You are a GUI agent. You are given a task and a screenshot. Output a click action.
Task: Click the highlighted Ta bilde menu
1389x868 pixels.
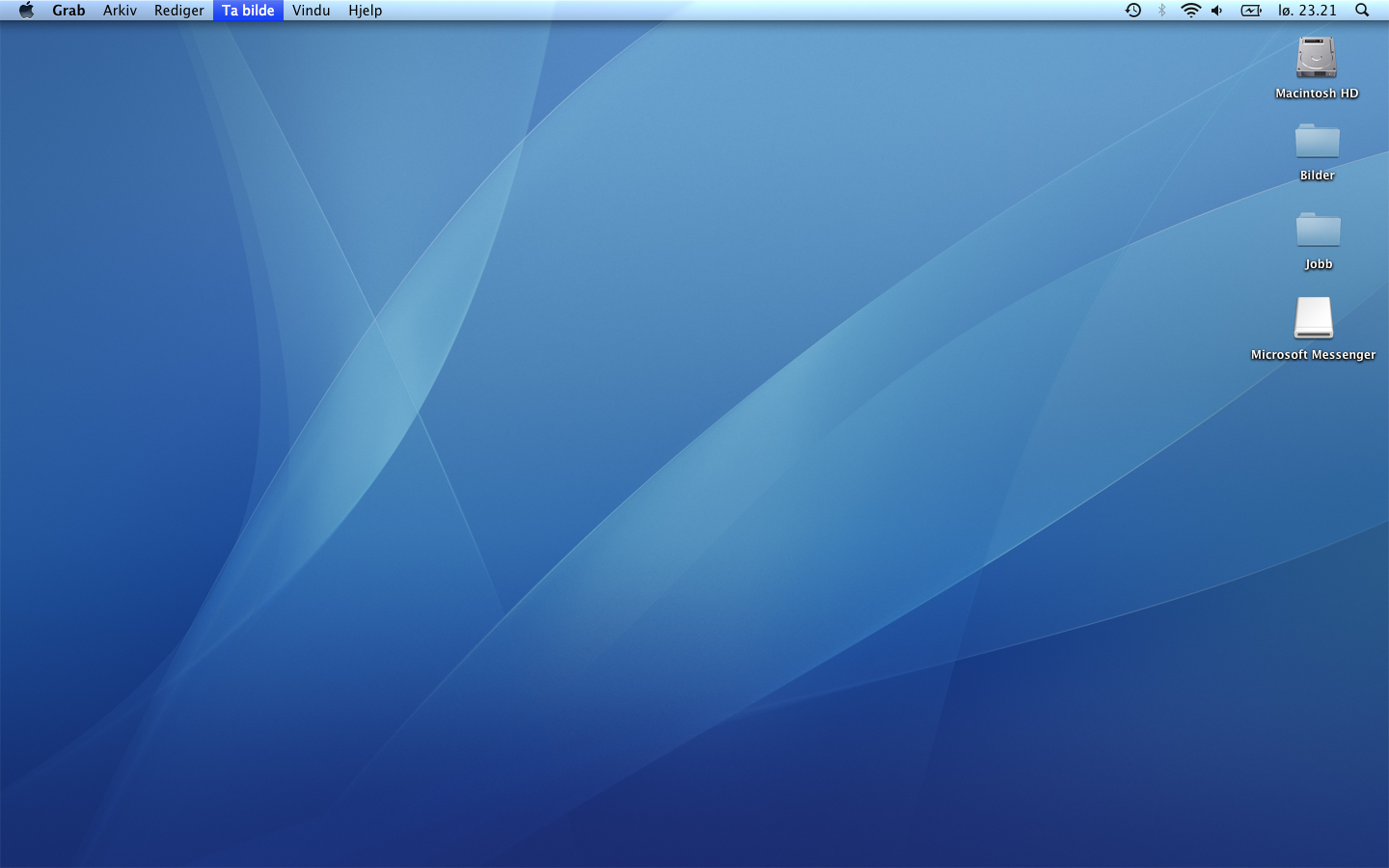click(x=248, y=11)
